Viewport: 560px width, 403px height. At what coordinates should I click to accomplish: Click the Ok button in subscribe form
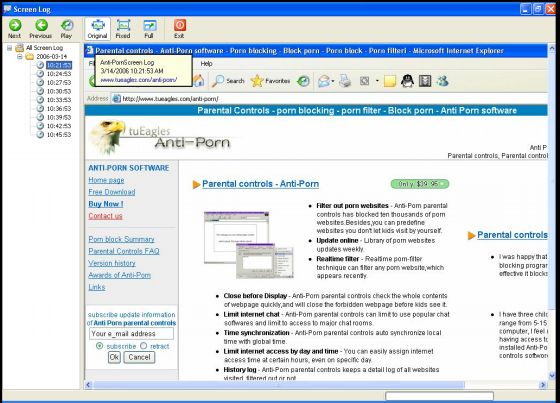(114, 357)
